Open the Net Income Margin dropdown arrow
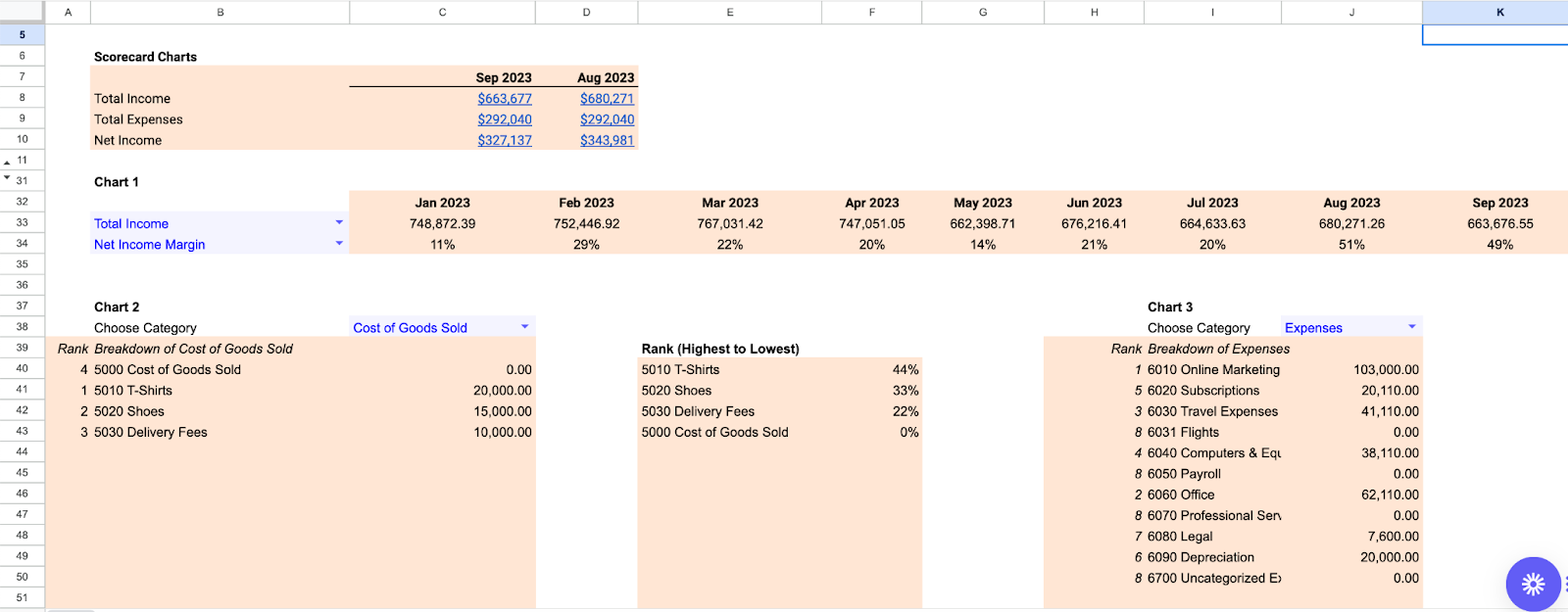Screen dimensions: 1568x612 point(339,244)
